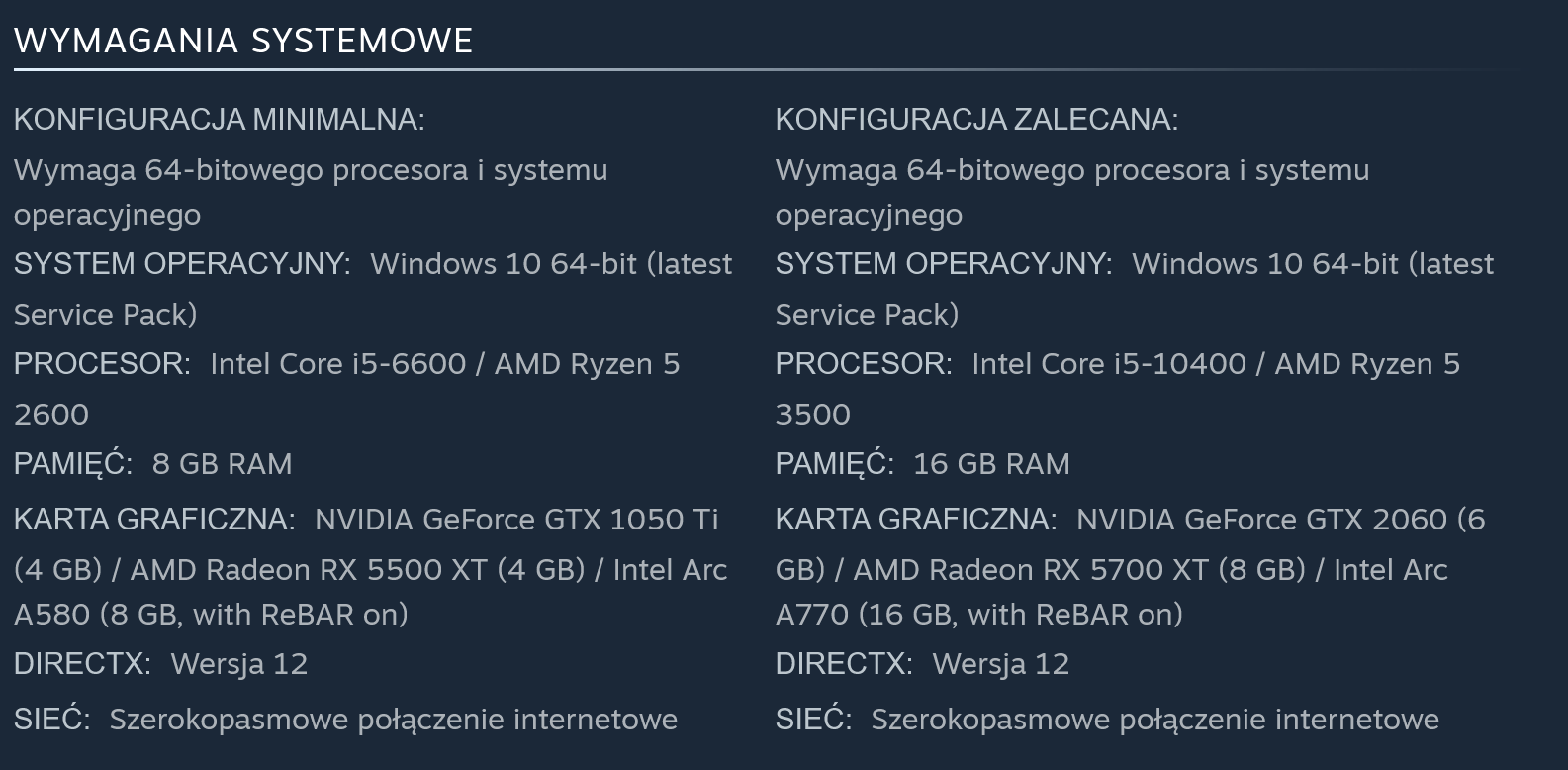Click the Intel Core i5-6600 processor text
1568x770 pixels.
(337, 364)
